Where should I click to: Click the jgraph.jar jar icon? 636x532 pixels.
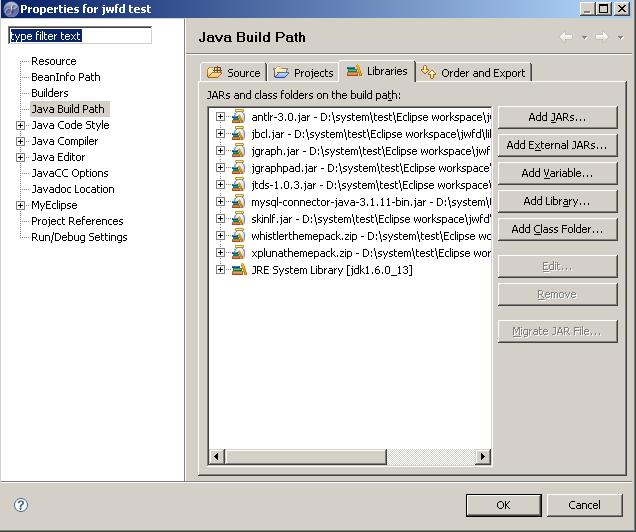(x=238, y=151)
